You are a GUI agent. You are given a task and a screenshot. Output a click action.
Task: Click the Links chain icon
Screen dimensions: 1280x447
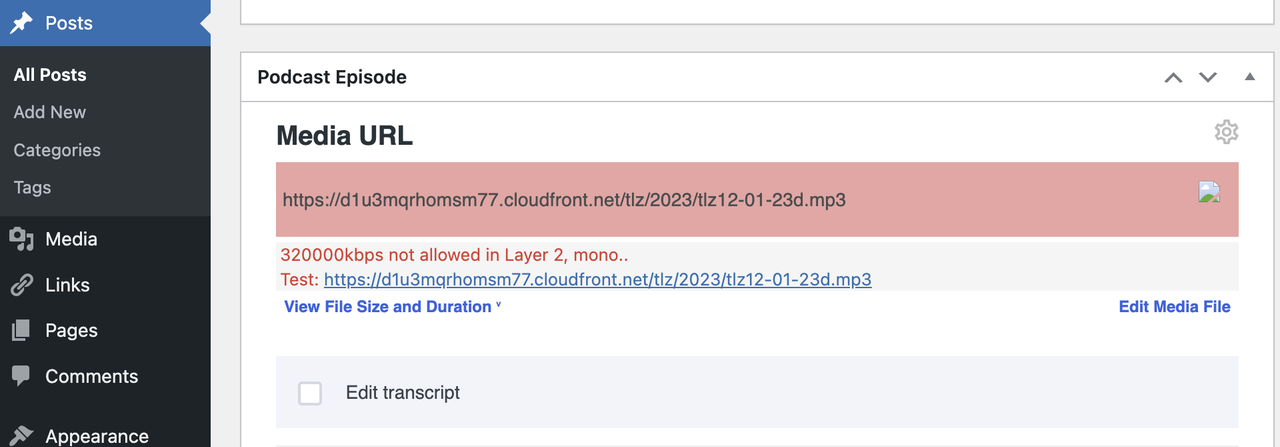click(x=21, y=285)
